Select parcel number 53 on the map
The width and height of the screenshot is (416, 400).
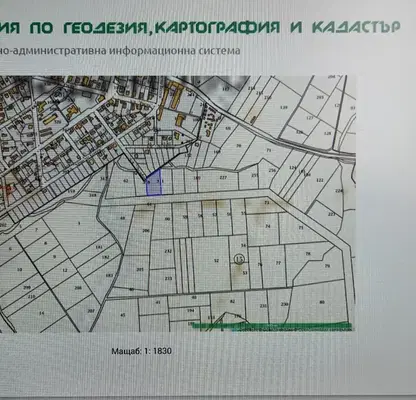point(245,273)
